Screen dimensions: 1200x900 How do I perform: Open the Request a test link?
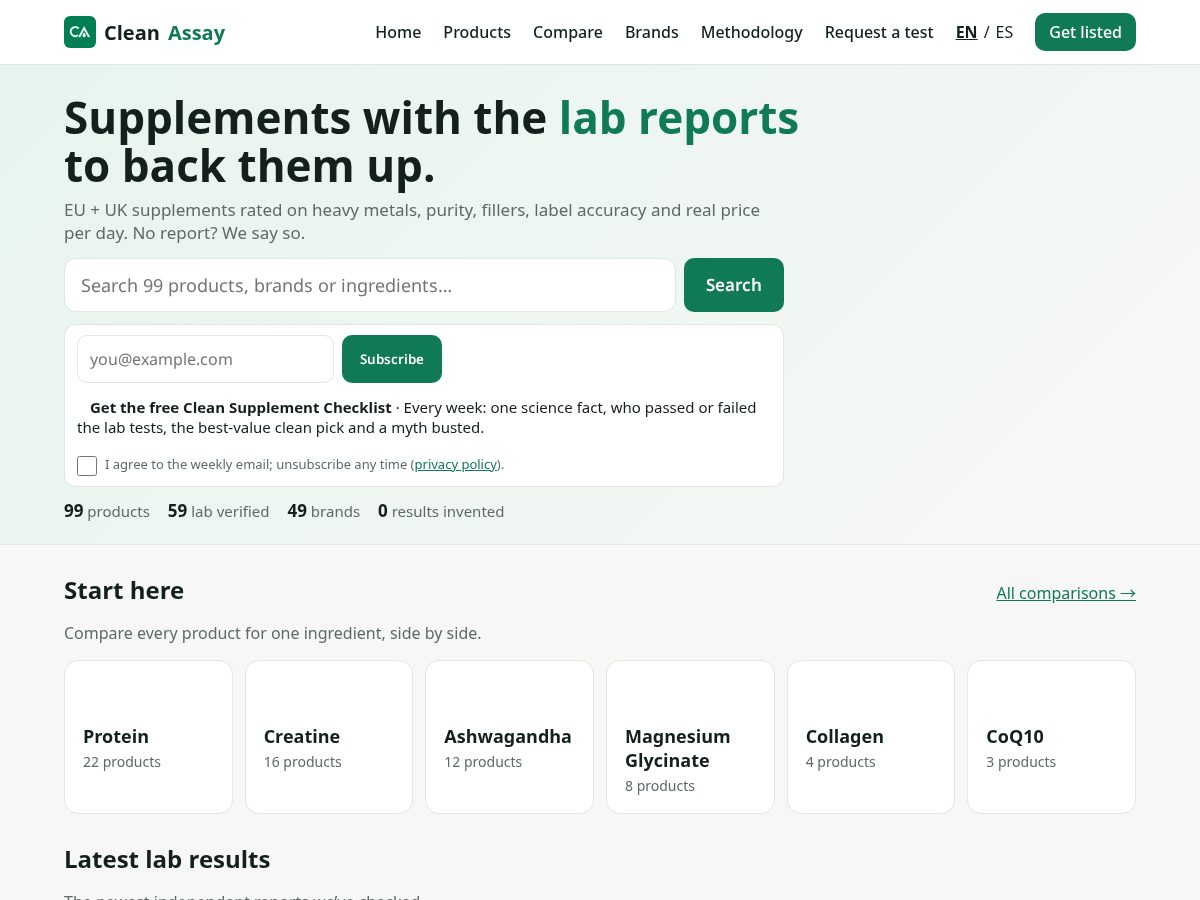coord(879,32)
